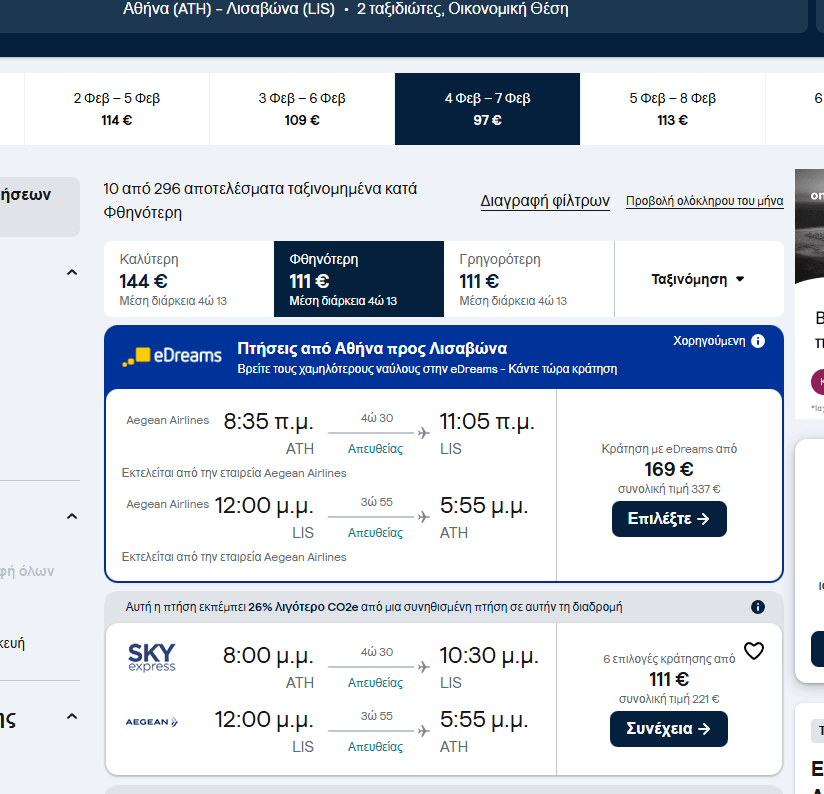Collapse the second sidebar filter section chevron
The image size is (824, 794).
click(71, 516)
